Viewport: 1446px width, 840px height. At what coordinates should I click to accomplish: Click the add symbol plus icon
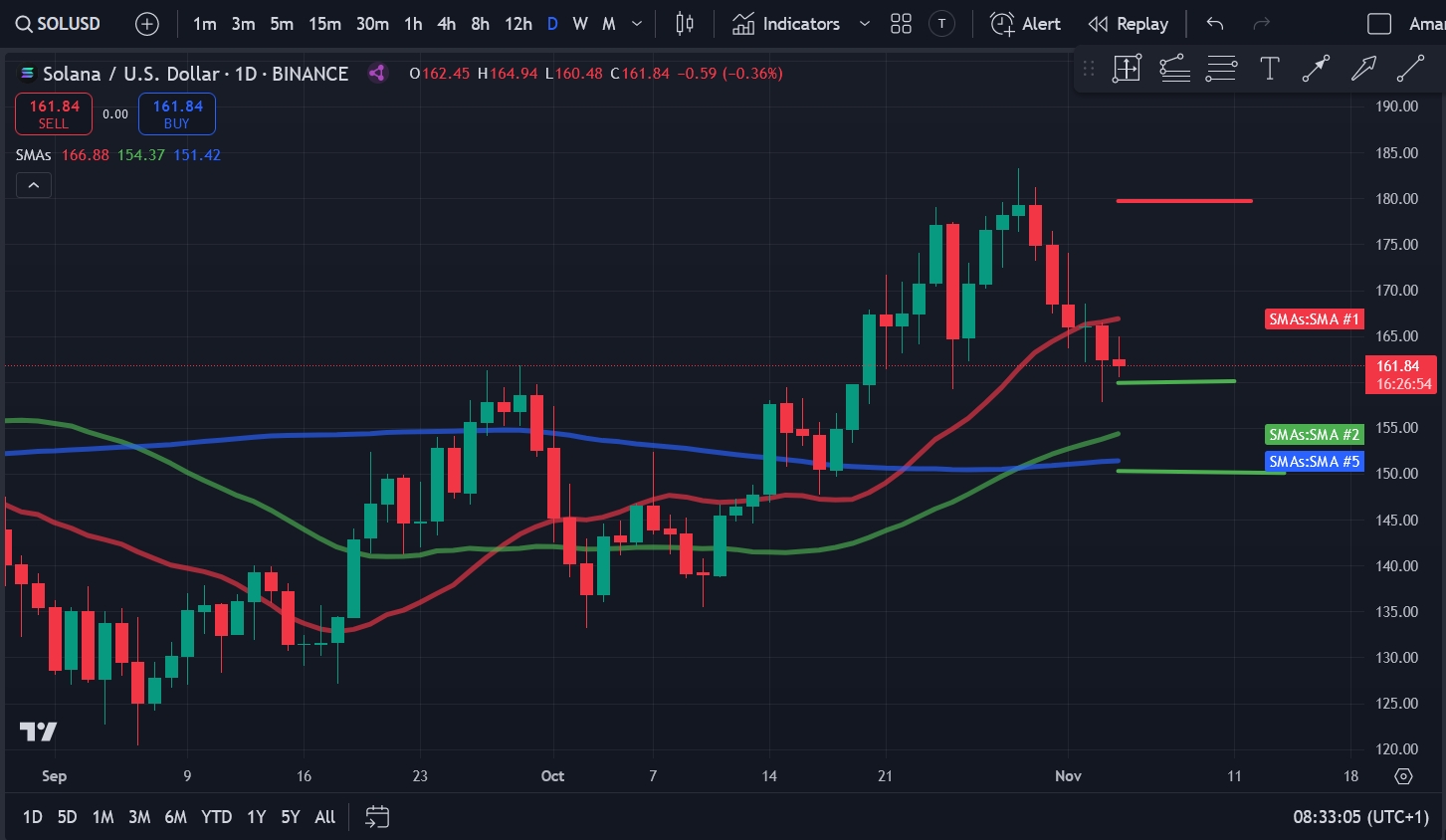pos(146,24)
